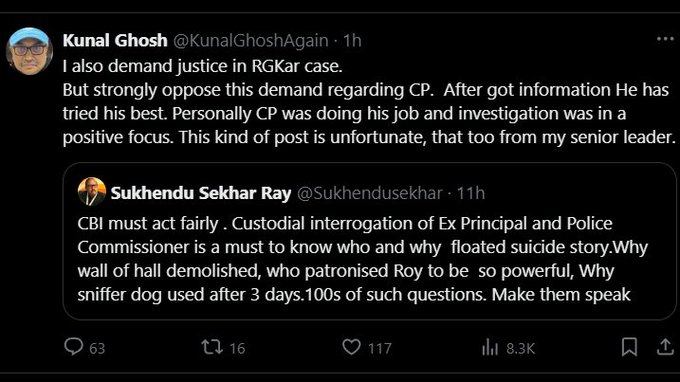
Task: Click the repost arrows icon
Action: (x=212, y=347)
